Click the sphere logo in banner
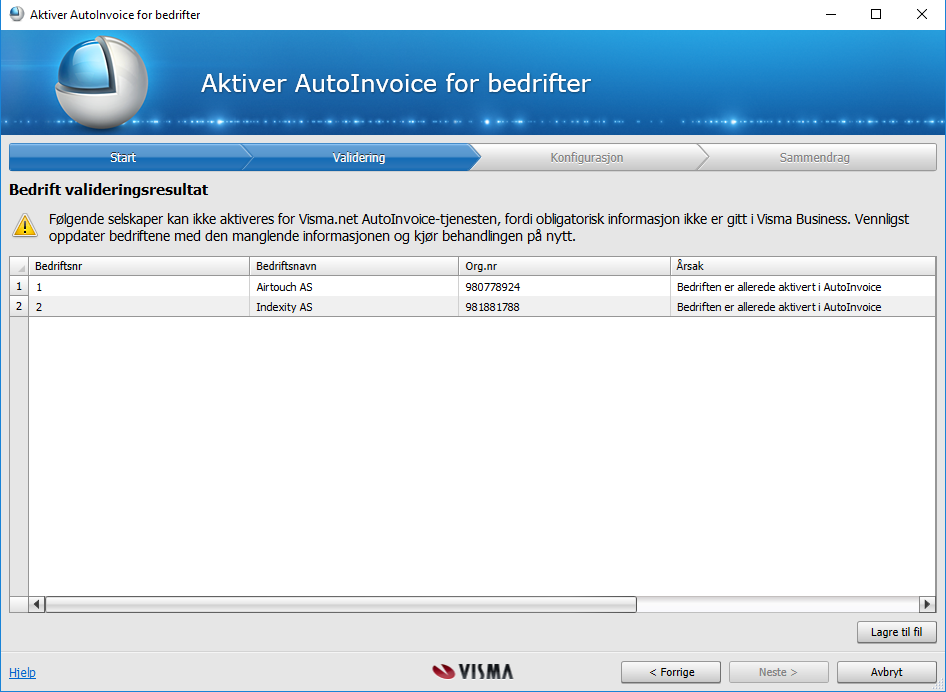The image size is (946, 692). pyautogui.click(x=101, y=82)
